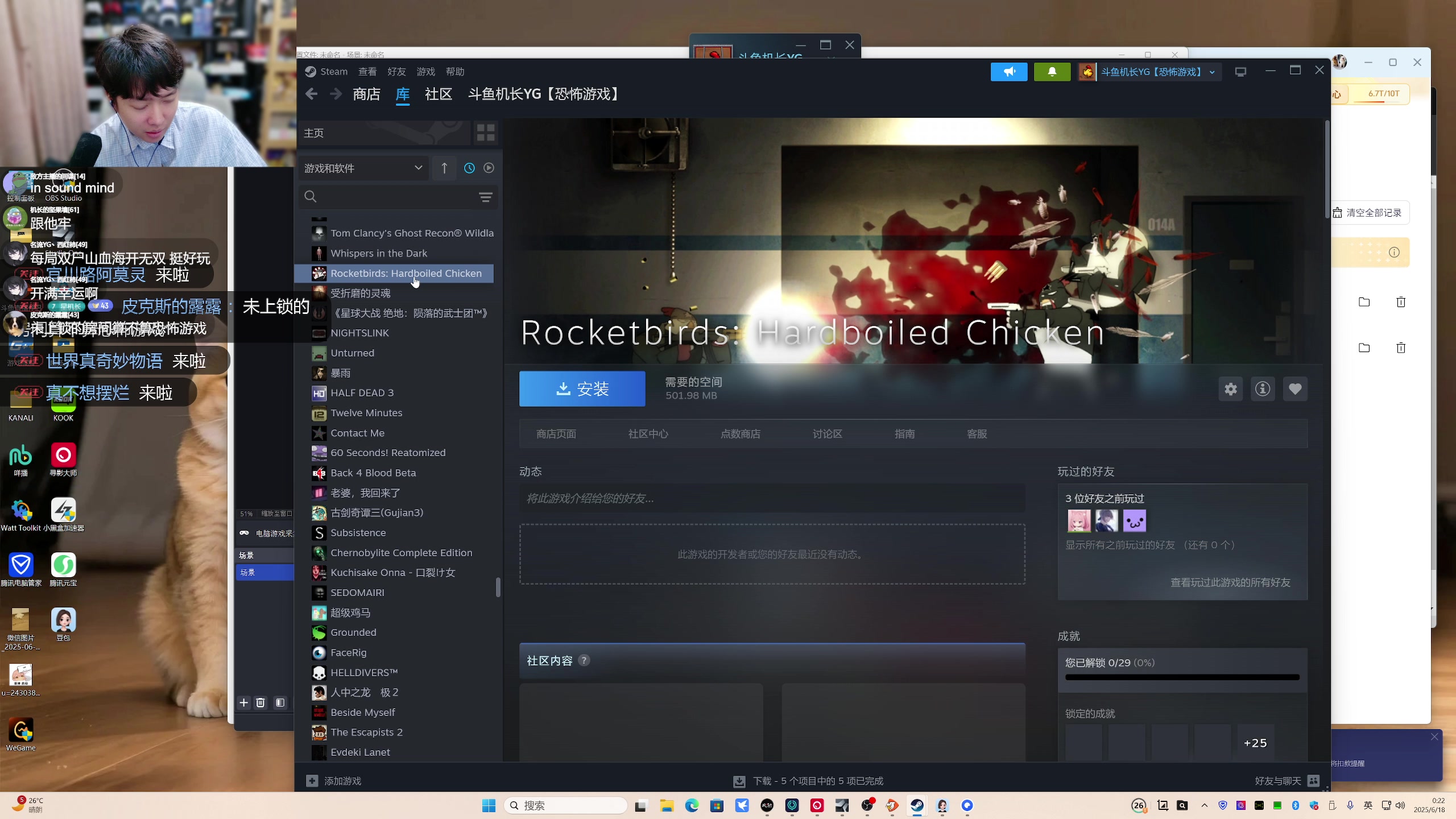Open the 讨论区 link
Viewport: 1456px width, 819px height.
click(x=827, y=434)
